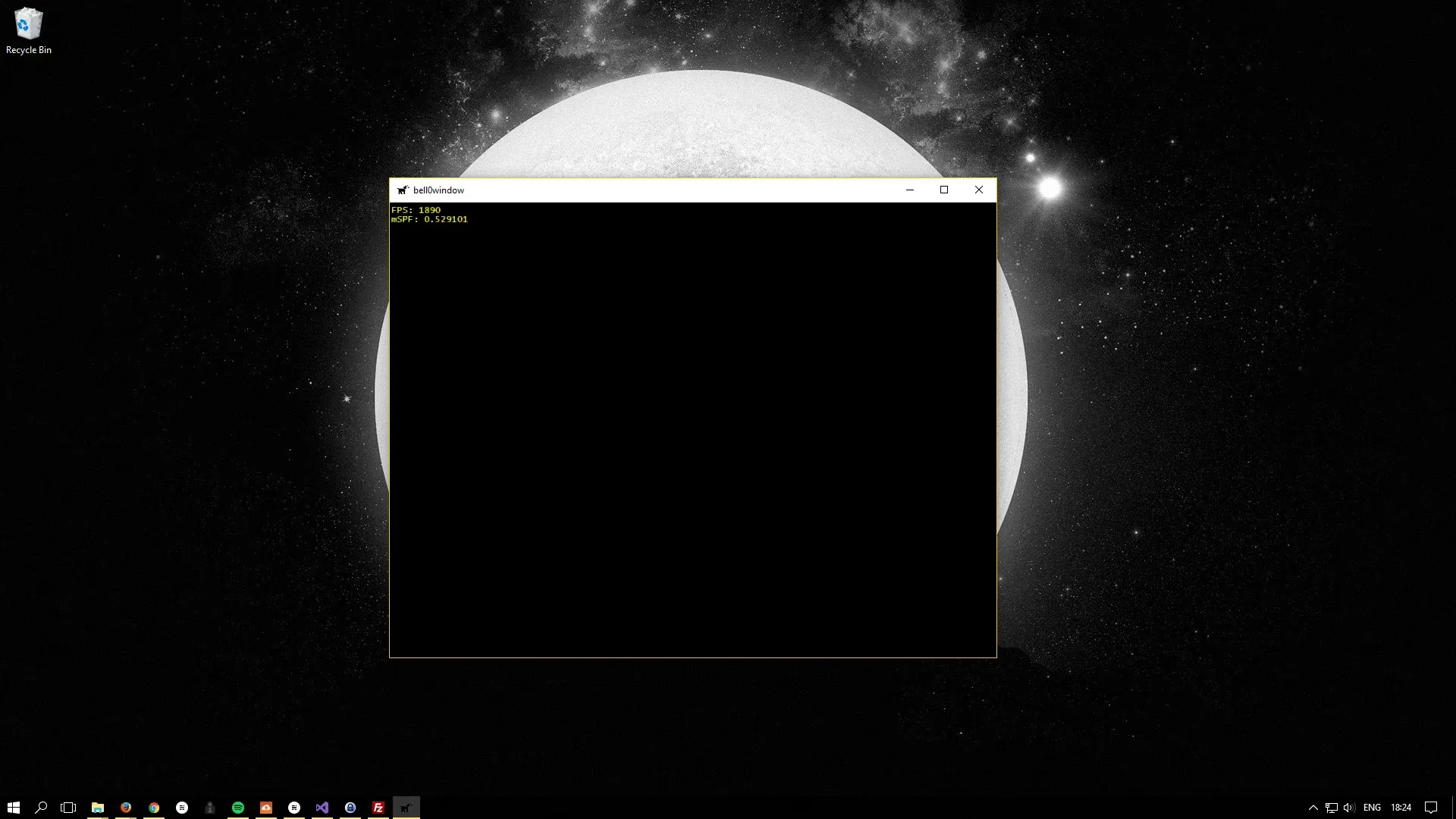Open Spotify from the taskbar

tap(238, 808)
